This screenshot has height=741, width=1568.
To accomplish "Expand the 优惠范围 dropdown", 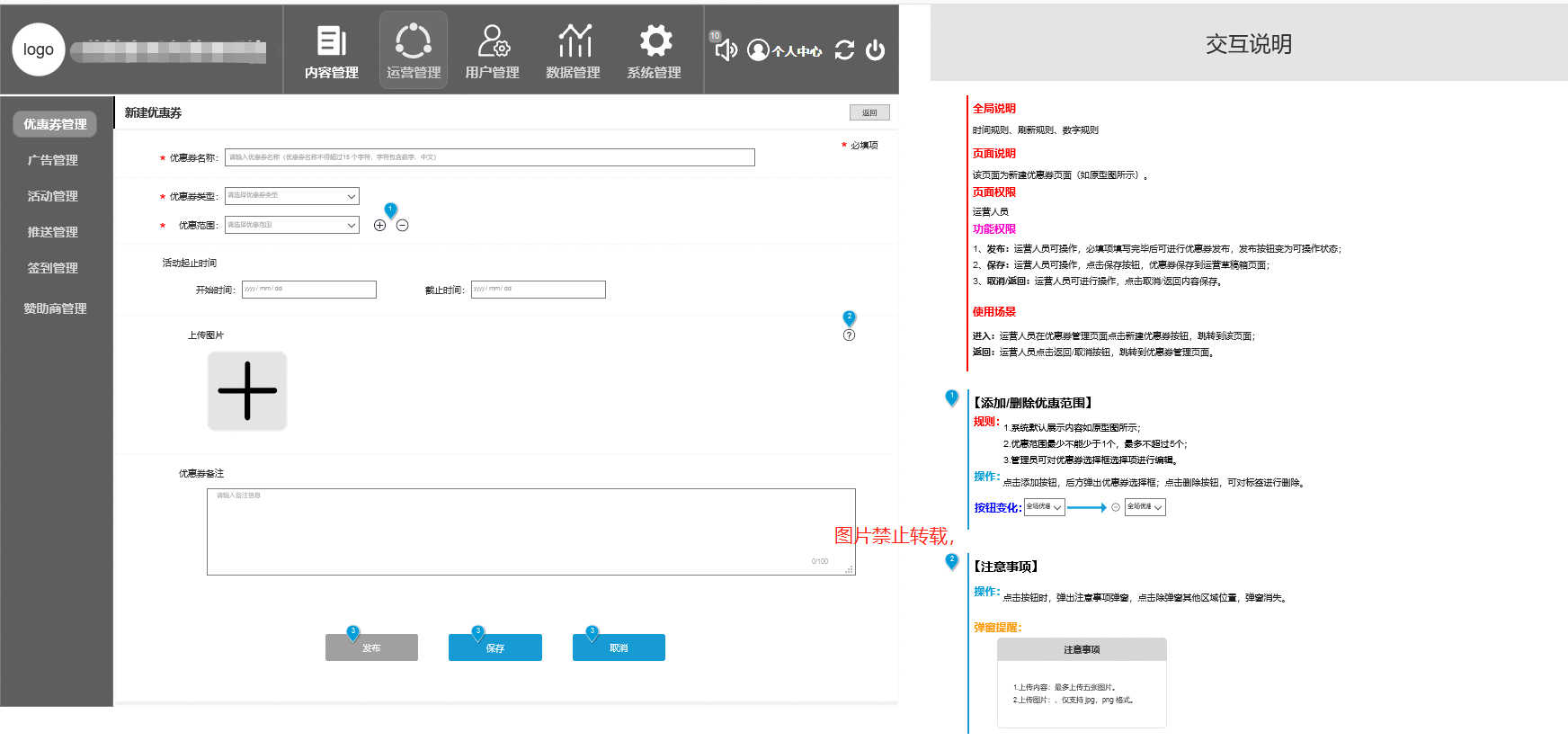I will pos(292,225).
